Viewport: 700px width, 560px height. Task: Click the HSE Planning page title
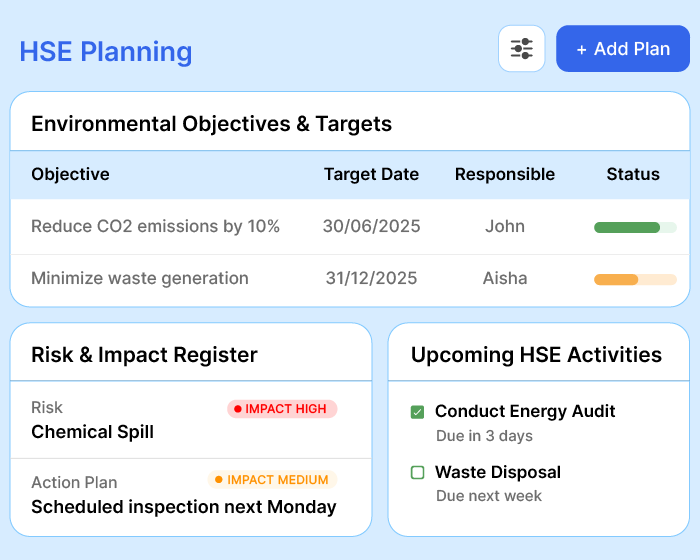pos(106,52)
